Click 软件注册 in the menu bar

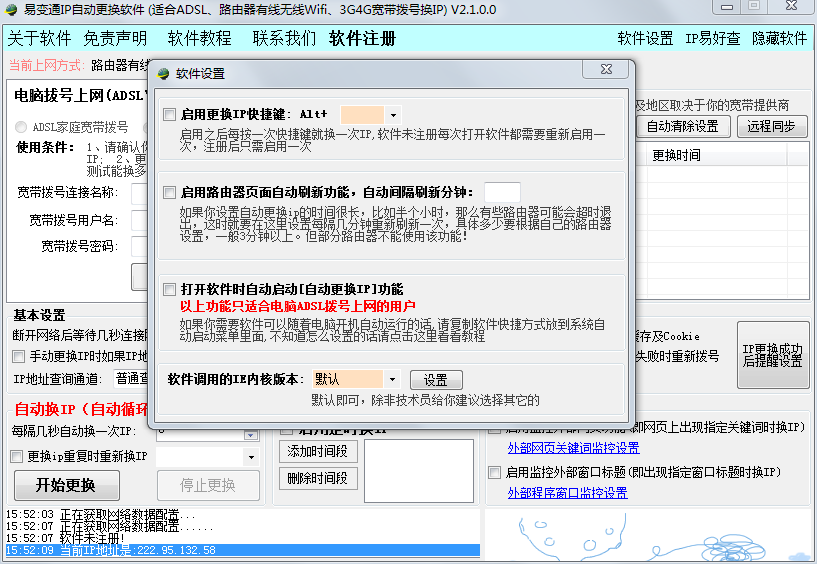tap(363, 39)
